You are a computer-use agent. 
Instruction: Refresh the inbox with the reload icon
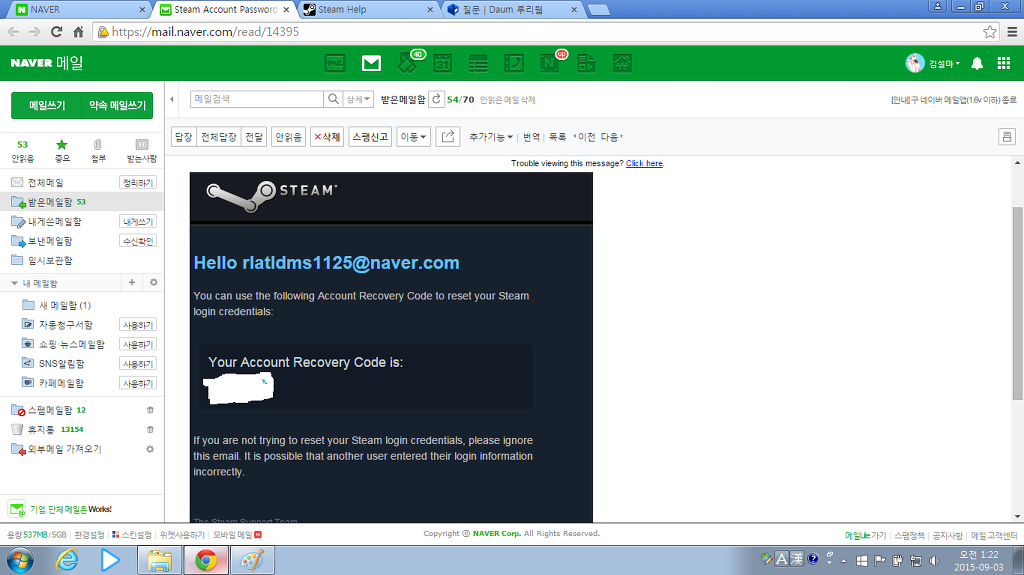[436, 99]
